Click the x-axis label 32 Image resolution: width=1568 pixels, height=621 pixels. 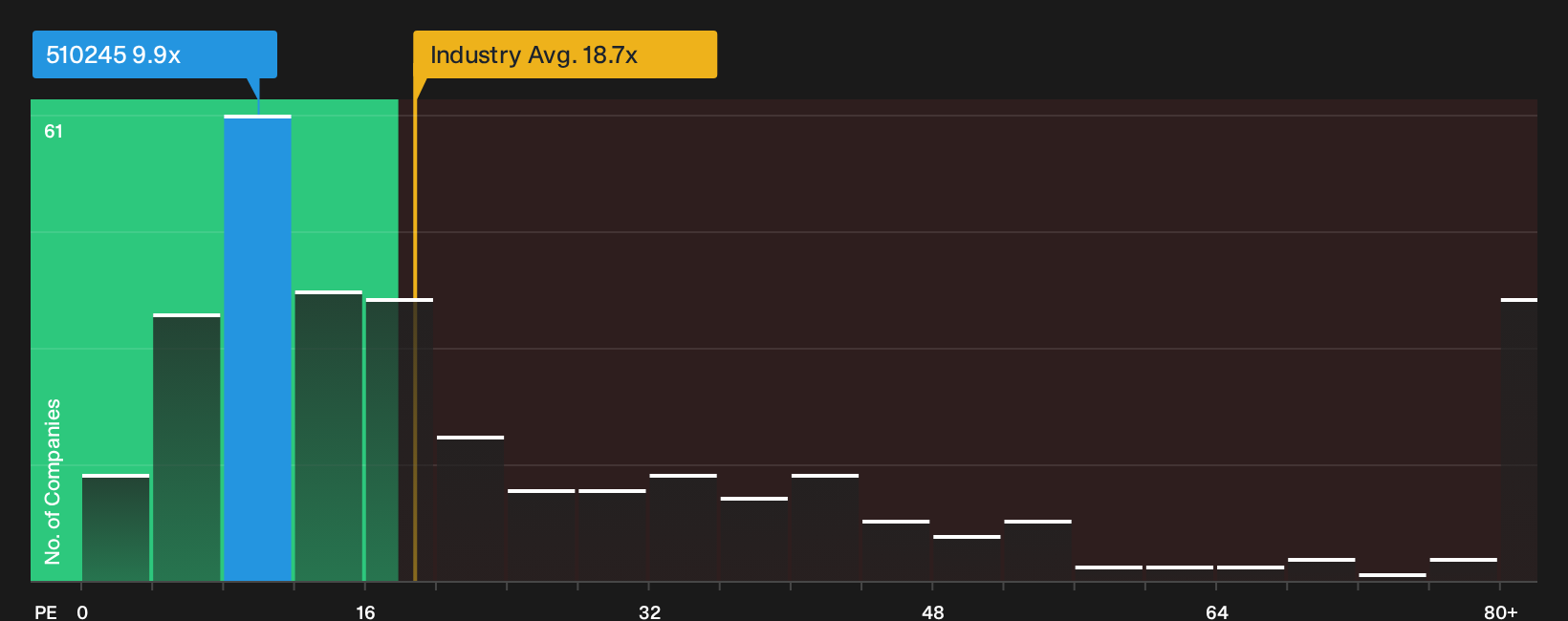point(649,612)
